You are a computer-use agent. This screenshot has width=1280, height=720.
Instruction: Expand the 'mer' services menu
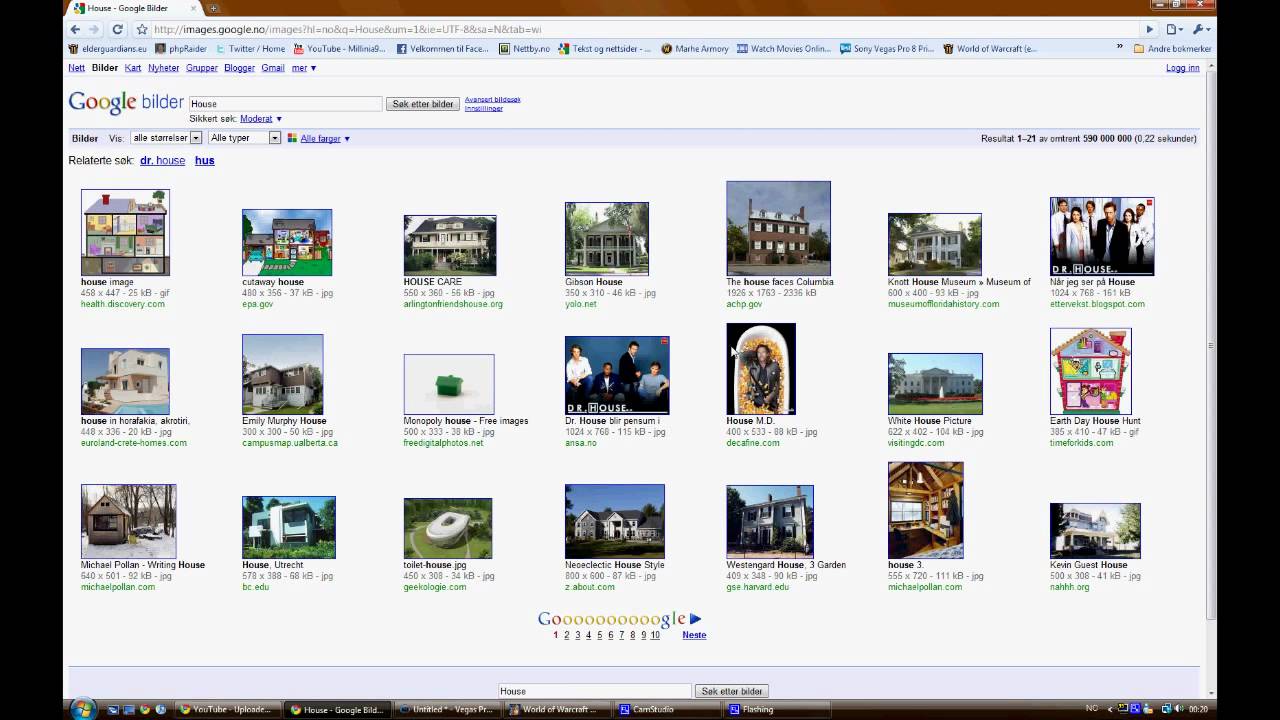click(304, 68)
